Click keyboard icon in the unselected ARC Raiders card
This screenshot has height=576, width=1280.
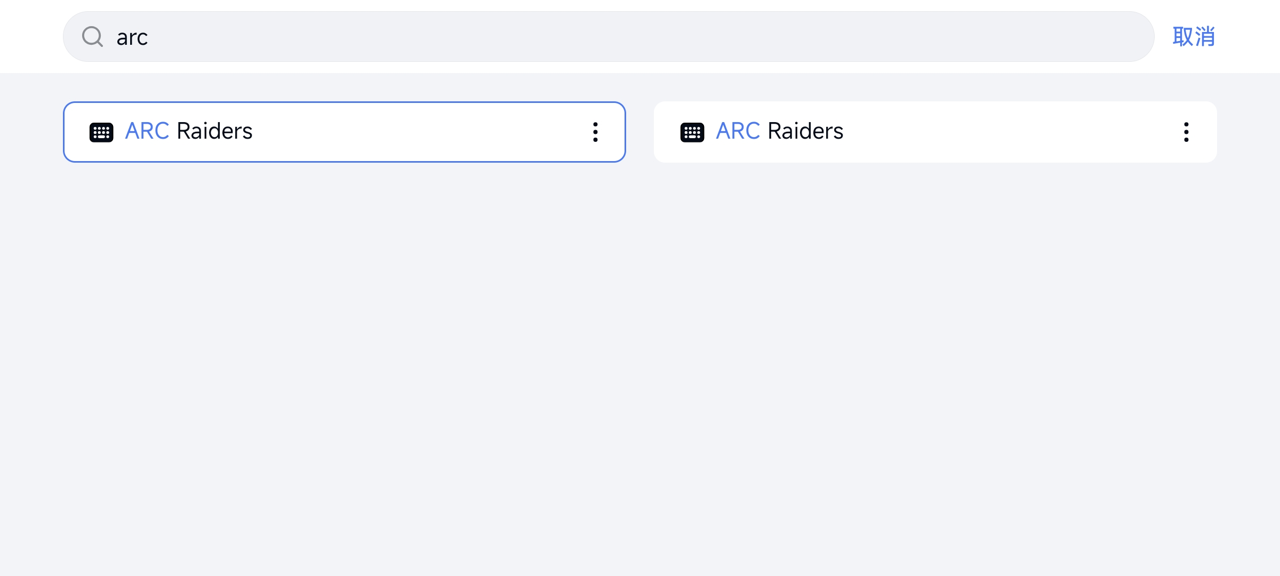[x=692, y=132]
